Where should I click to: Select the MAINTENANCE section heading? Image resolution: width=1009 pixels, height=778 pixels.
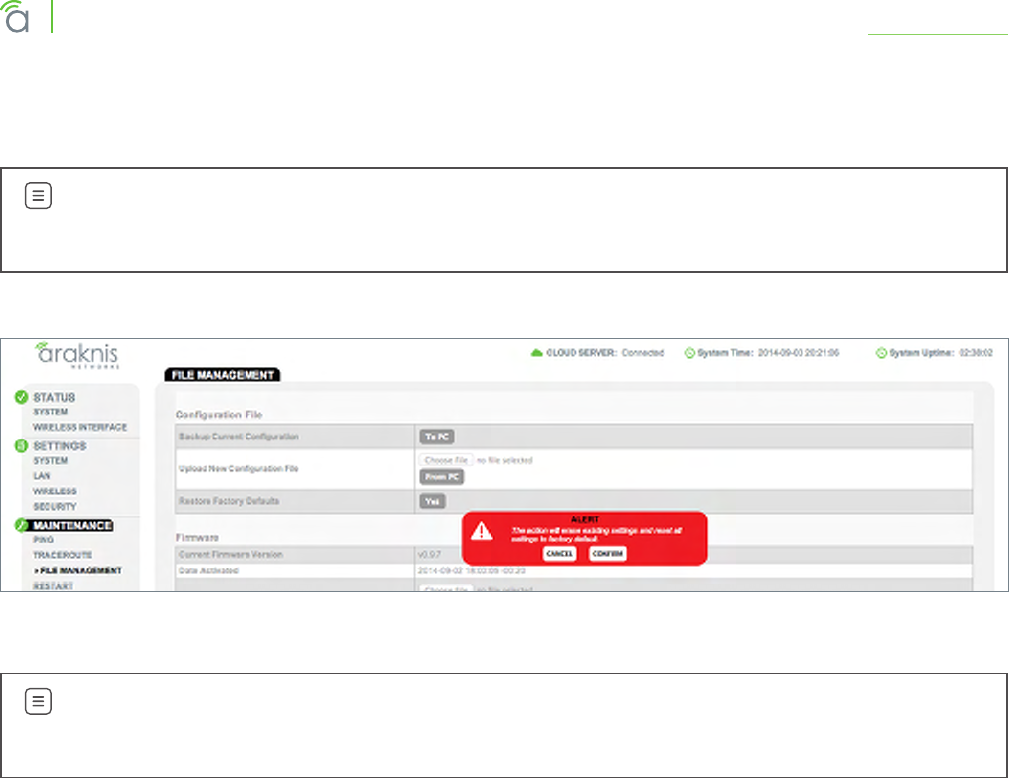pyautogui.click(x=73, y=526)
